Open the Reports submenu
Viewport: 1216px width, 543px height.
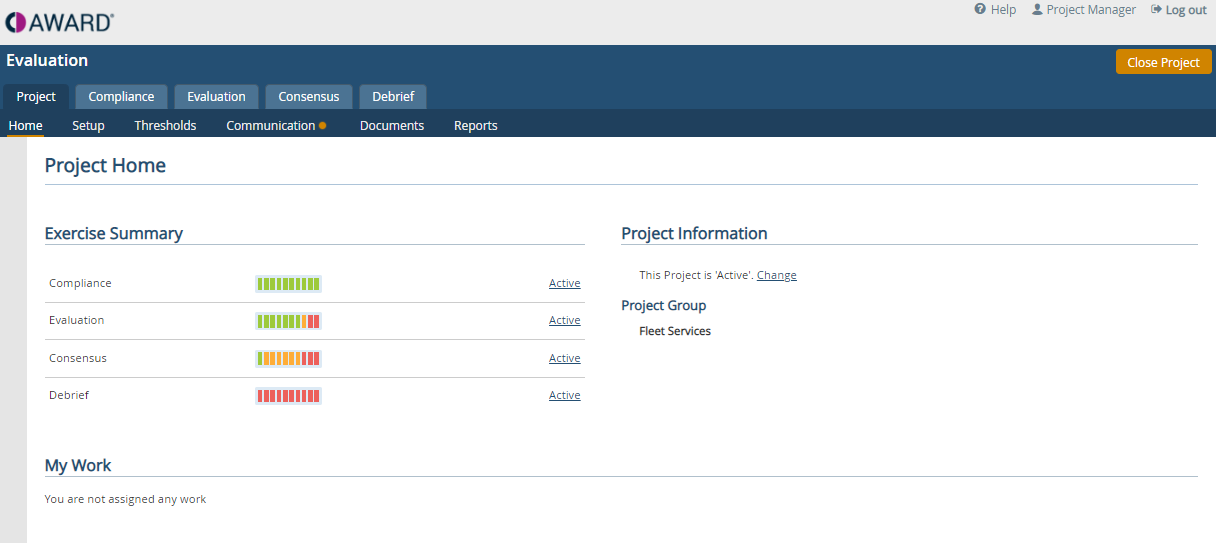tap(476, 126)
